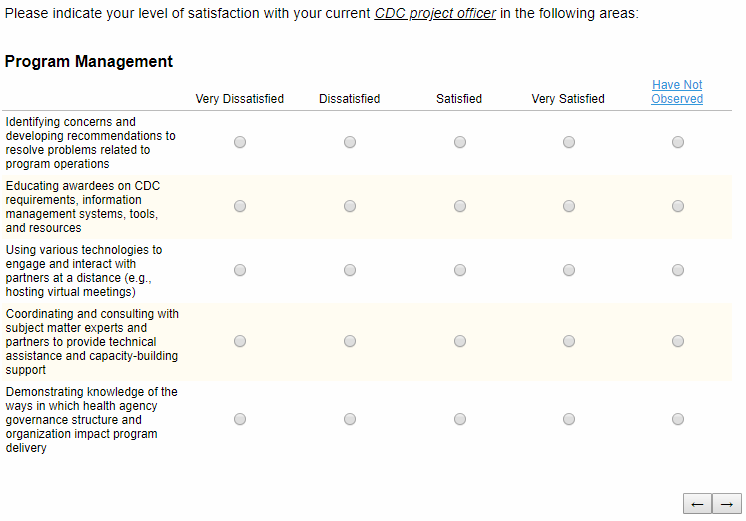Viewport: 746px width, 521px height.
Task: Choose Satisfied for using various technologies row
Action: pyautogui.click(x=460, y=271)
